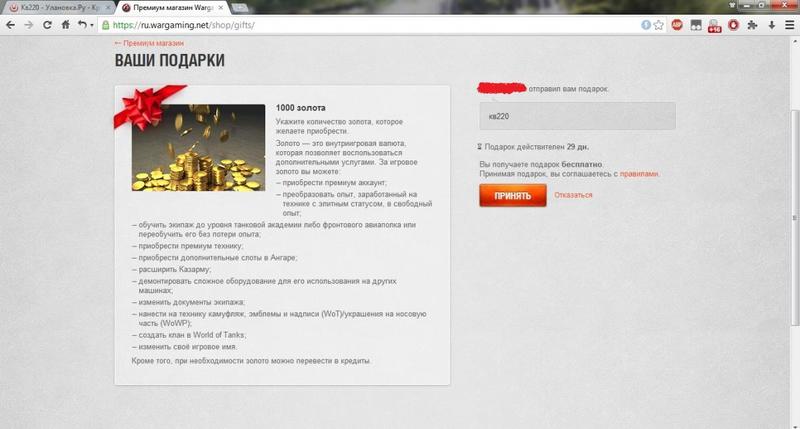Switch to the Кв220 Улановка.Ру tab

click(x=57, y=8)
